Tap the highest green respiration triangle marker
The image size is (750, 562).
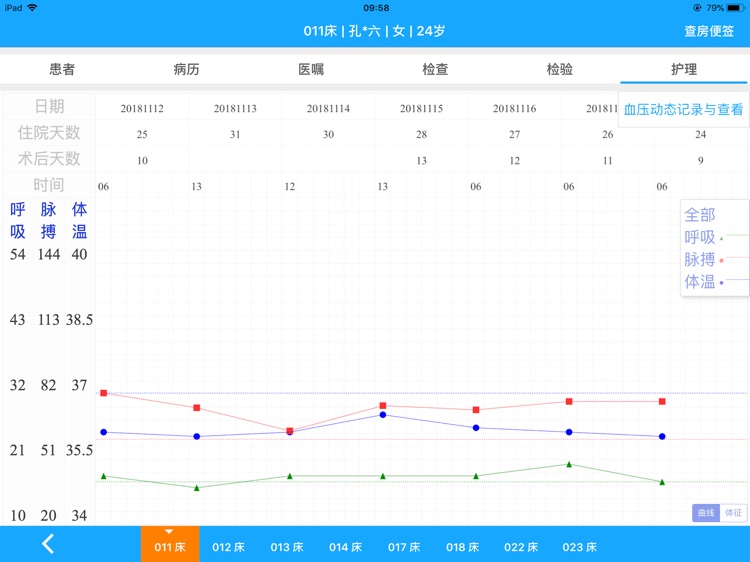(569, 464)
